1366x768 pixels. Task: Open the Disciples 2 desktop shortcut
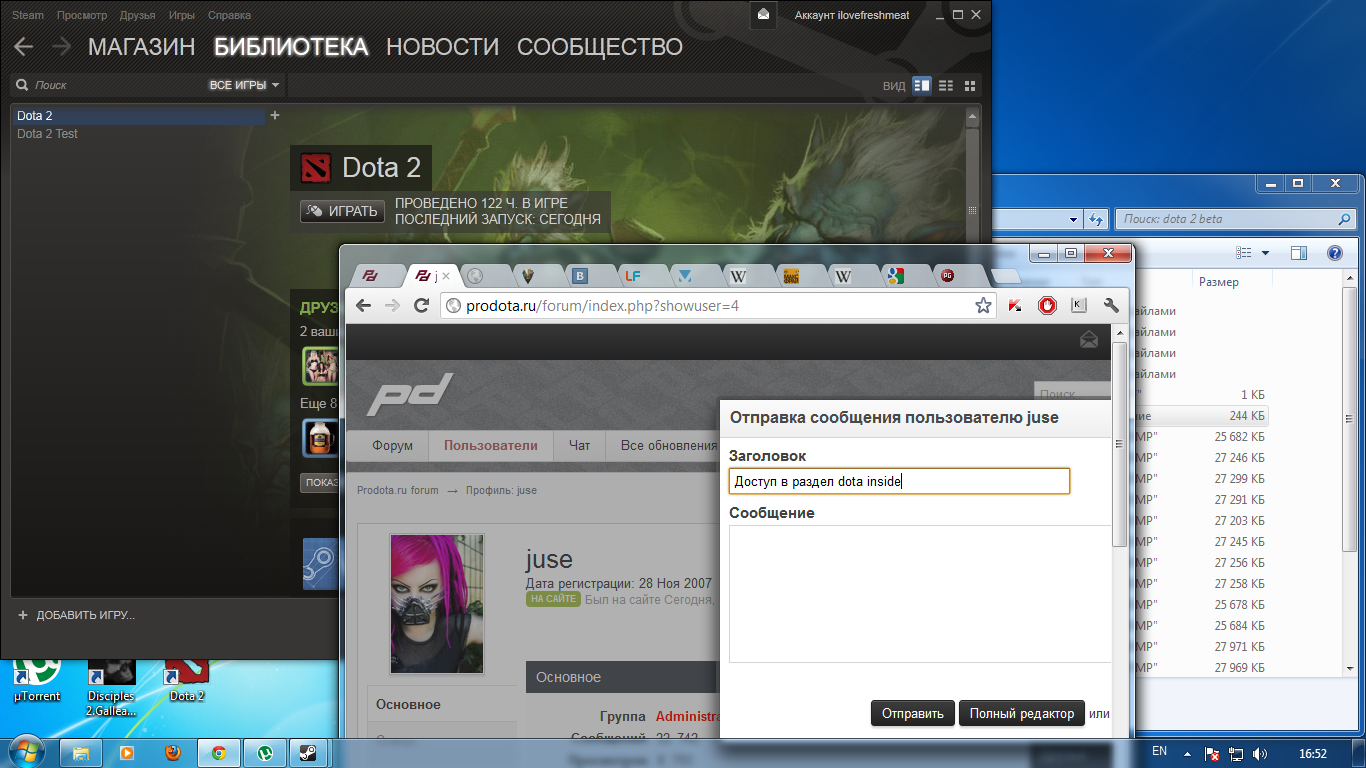[111, 684]
